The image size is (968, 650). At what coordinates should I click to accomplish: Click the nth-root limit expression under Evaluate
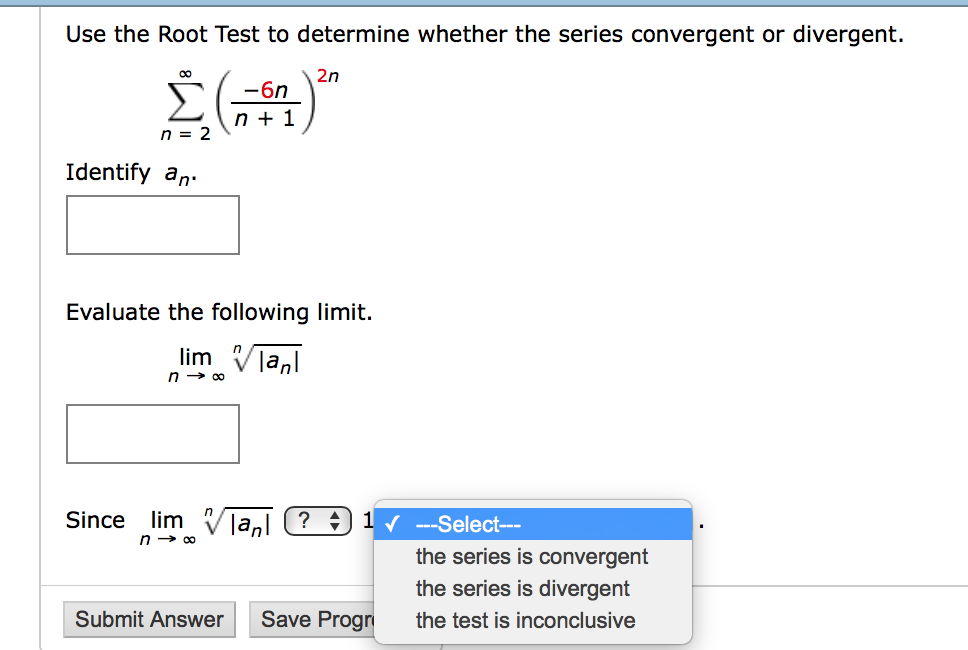coord(235,363)
